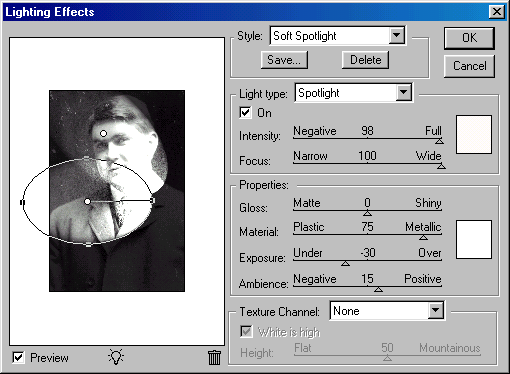Click the ellipse's top edge handle

tap(87, 157)
